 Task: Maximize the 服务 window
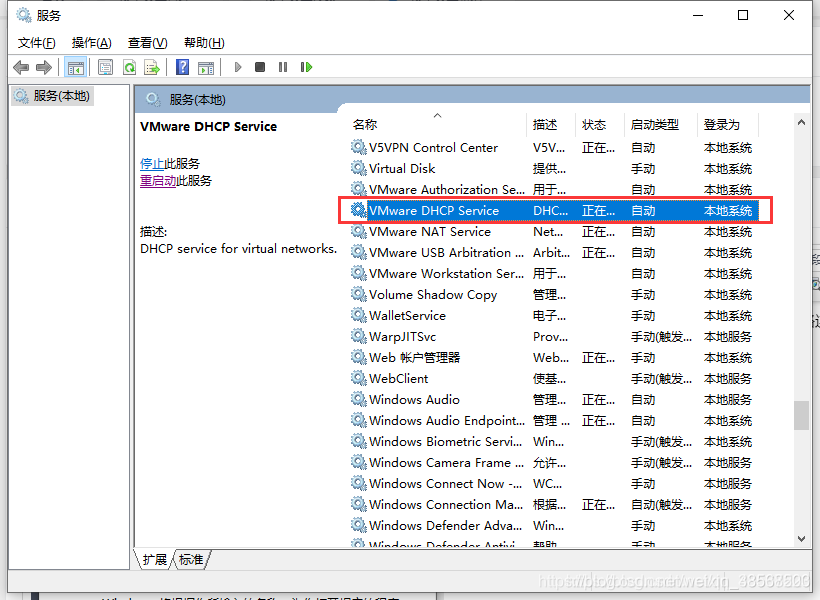[x=743, y=15]
